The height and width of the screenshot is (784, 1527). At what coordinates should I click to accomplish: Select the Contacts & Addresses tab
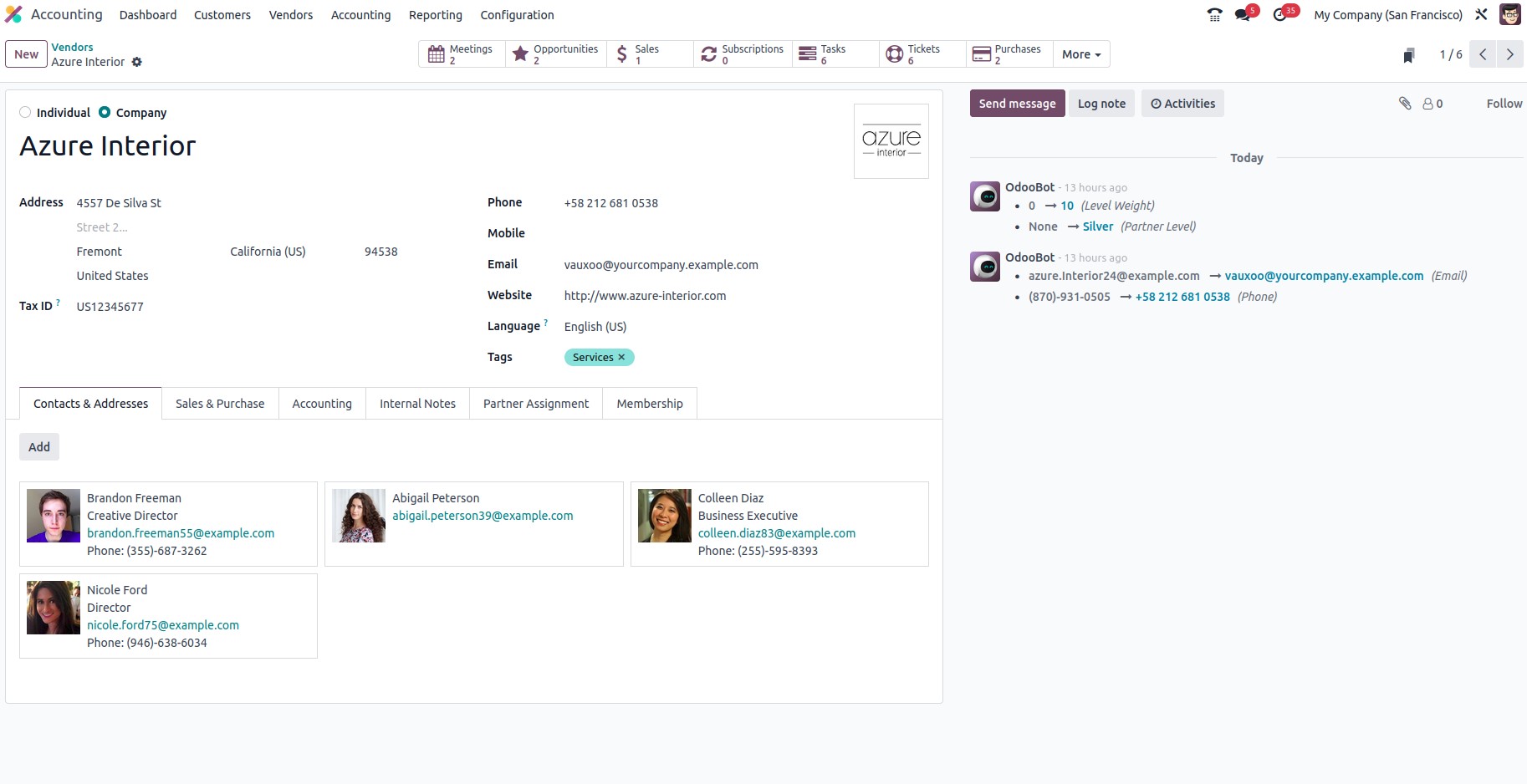(x=90, y=404)
